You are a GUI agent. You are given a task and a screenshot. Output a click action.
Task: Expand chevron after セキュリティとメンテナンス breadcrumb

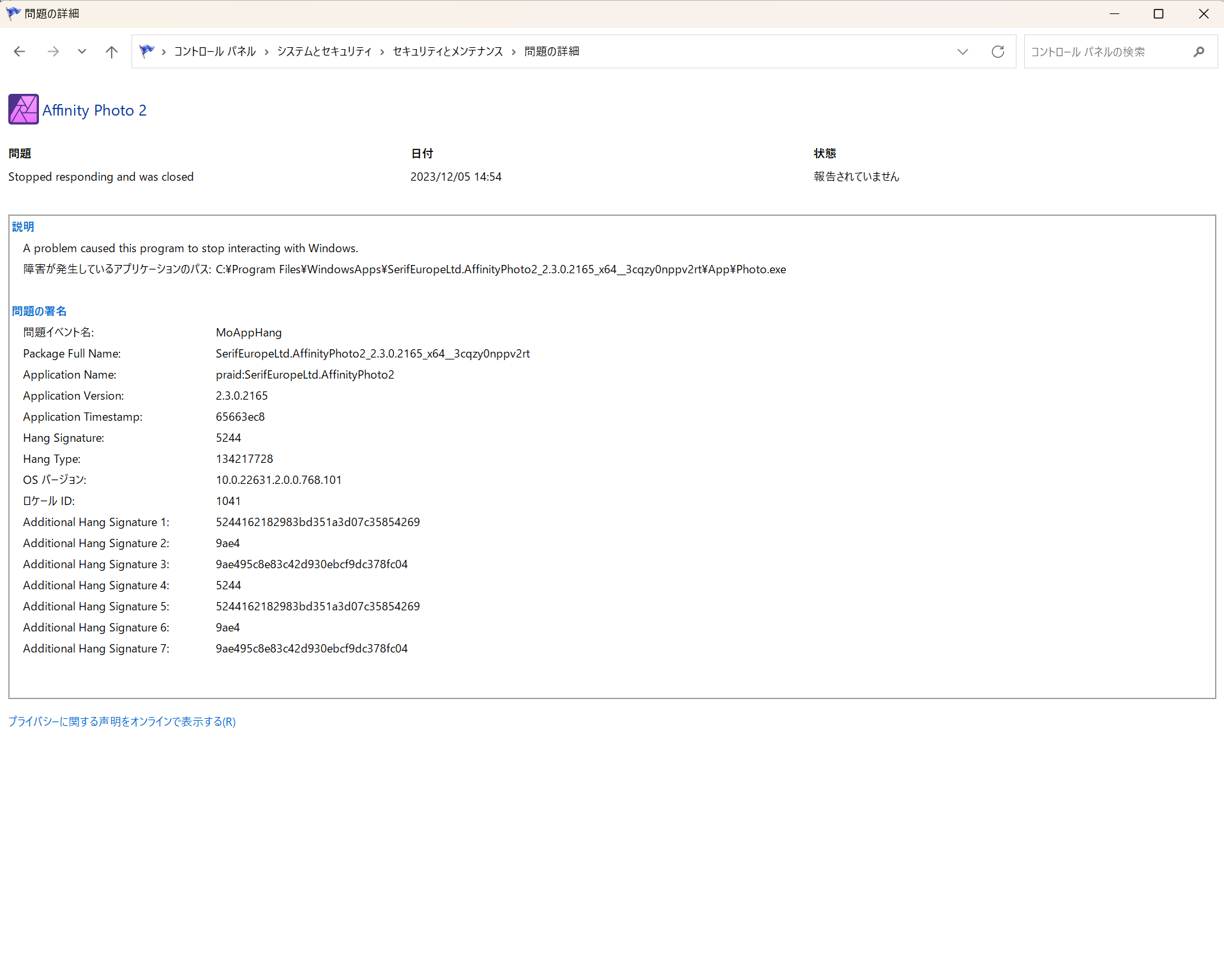(513, 52)
